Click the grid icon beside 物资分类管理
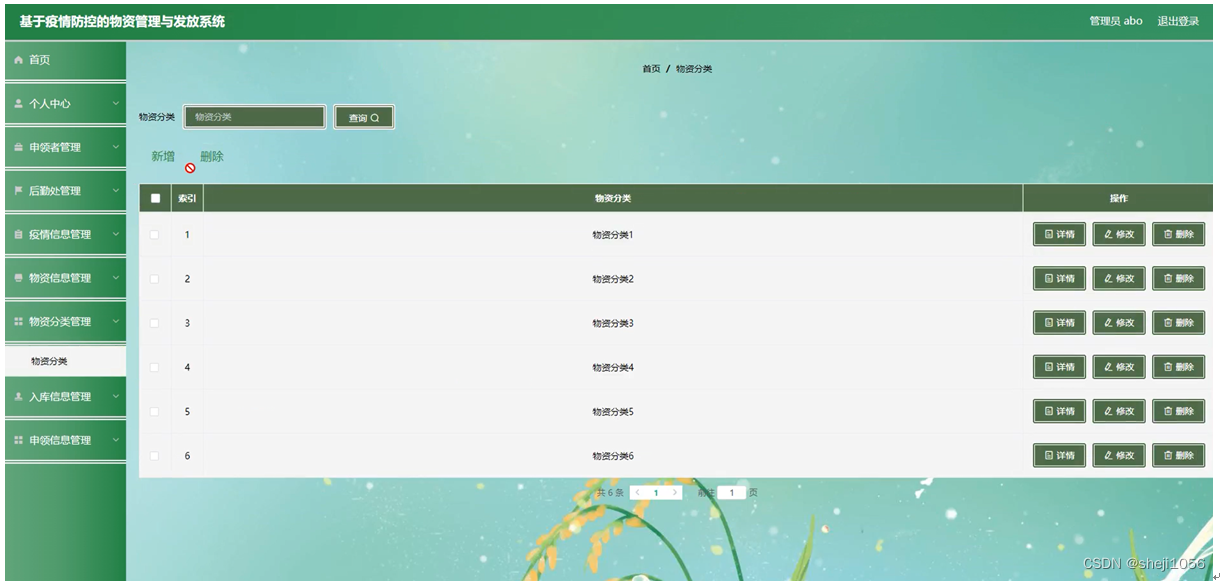The image size is (1221, 581). pyautogui.click(x=18, y=322)
